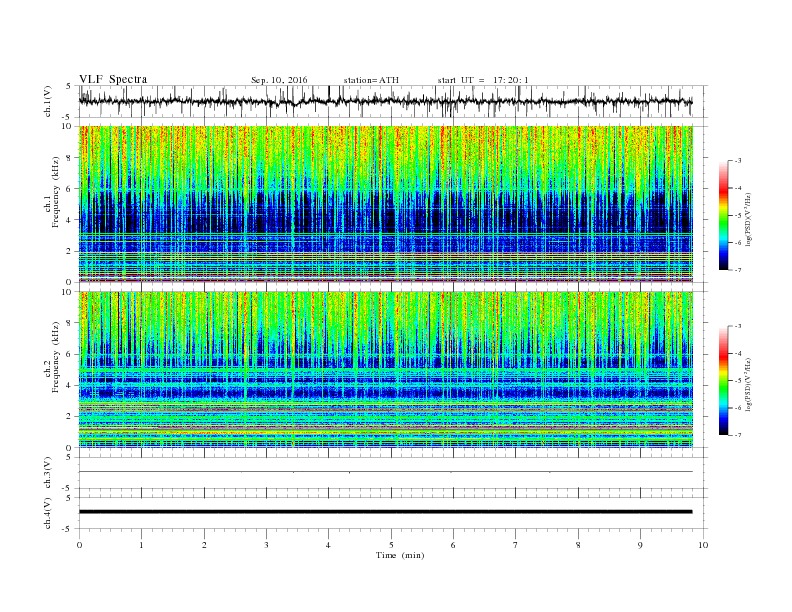This screenshot has width=792, height=612.
Task: Click time axis tick label '10'
Action: [703, 545]
